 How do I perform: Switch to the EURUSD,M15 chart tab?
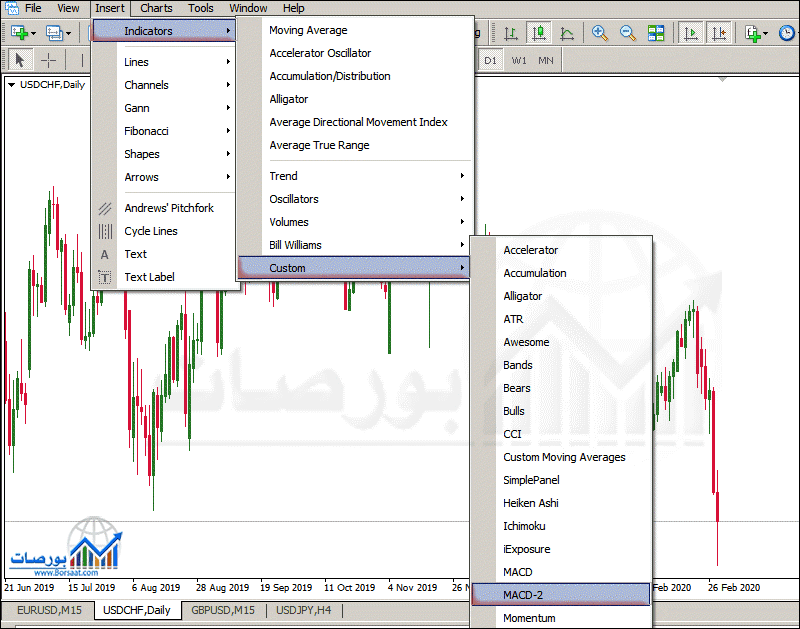[49, 610]
